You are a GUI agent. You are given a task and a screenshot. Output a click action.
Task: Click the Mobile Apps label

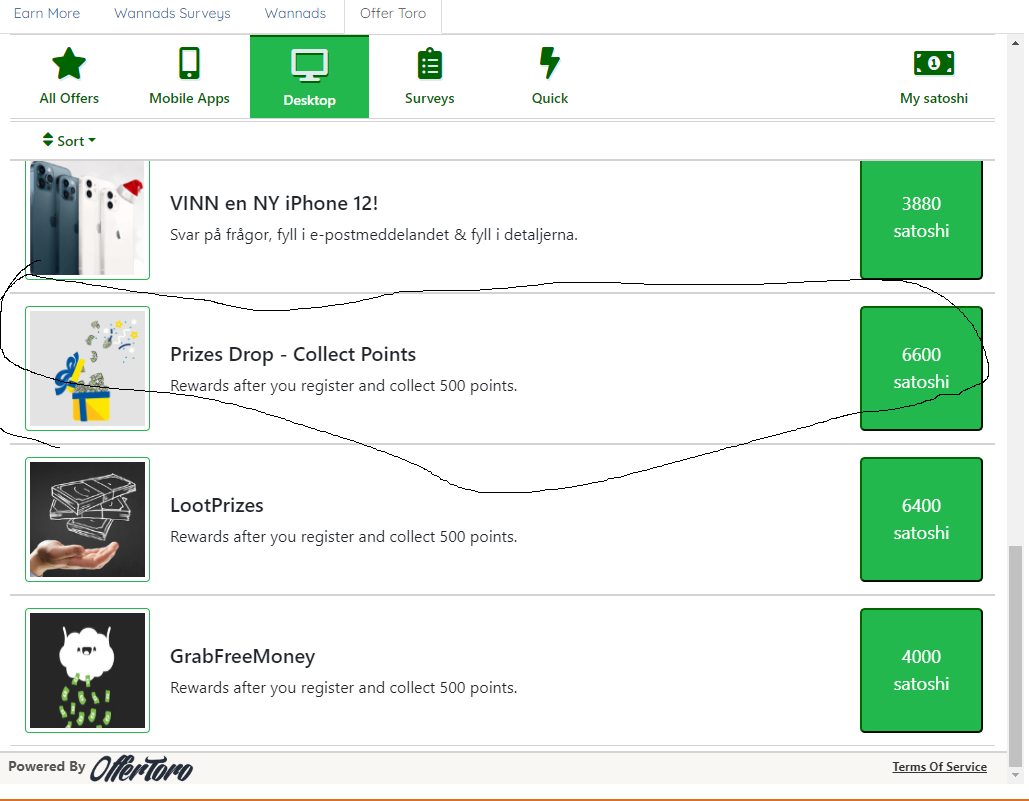click(189, 98)
